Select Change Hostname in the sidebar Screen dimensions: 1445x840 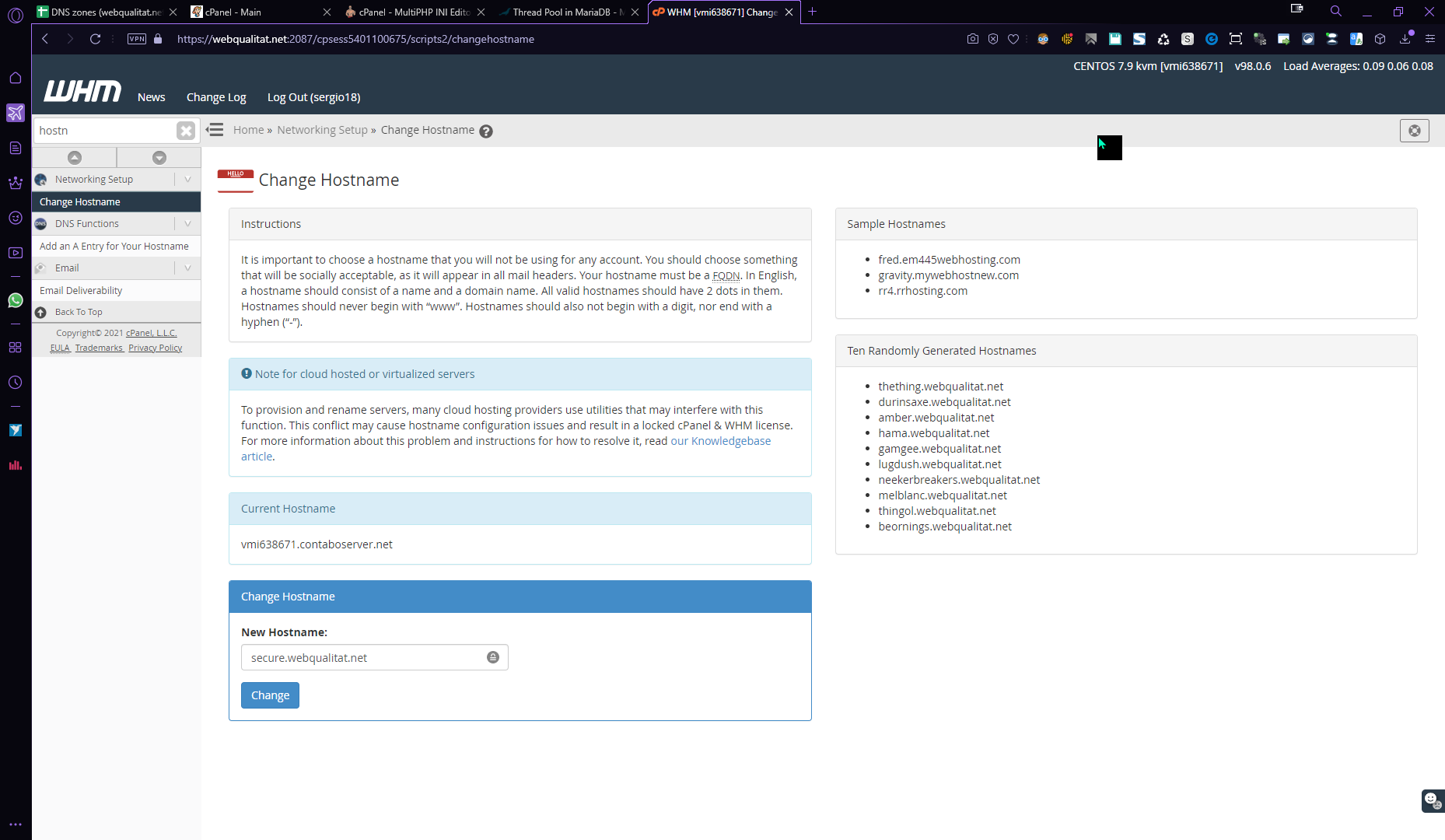click(117, 201)
